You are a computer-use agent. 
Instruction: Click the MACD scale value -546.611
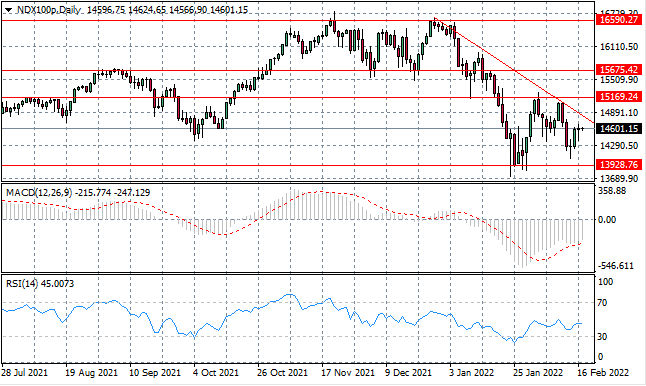coord(616,266)
